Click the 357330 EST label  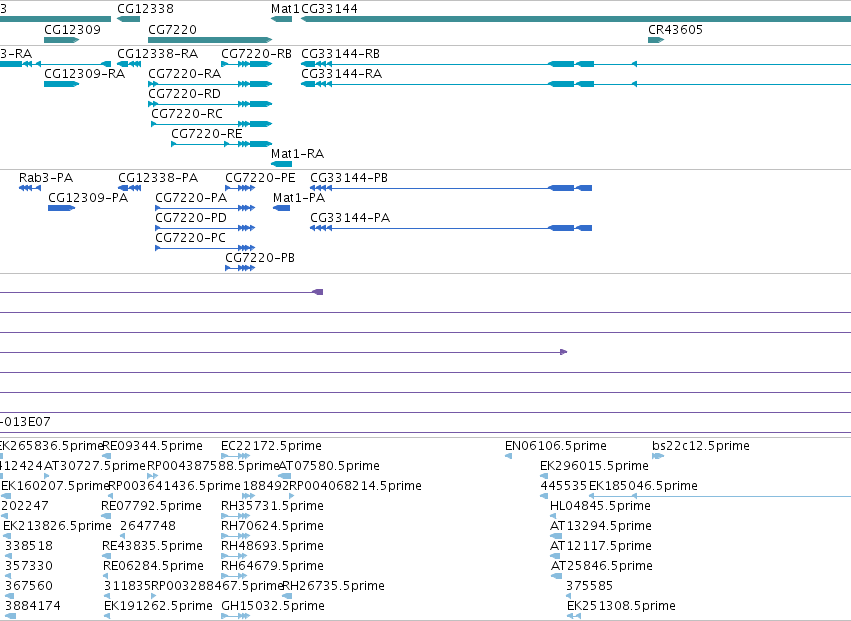click(29, 566)
